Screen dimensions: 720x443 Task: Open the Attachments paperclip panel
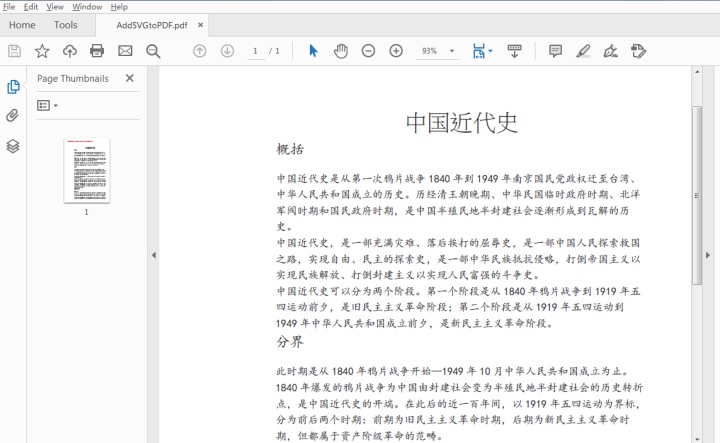pyautogui.click(x=12, y=115)
